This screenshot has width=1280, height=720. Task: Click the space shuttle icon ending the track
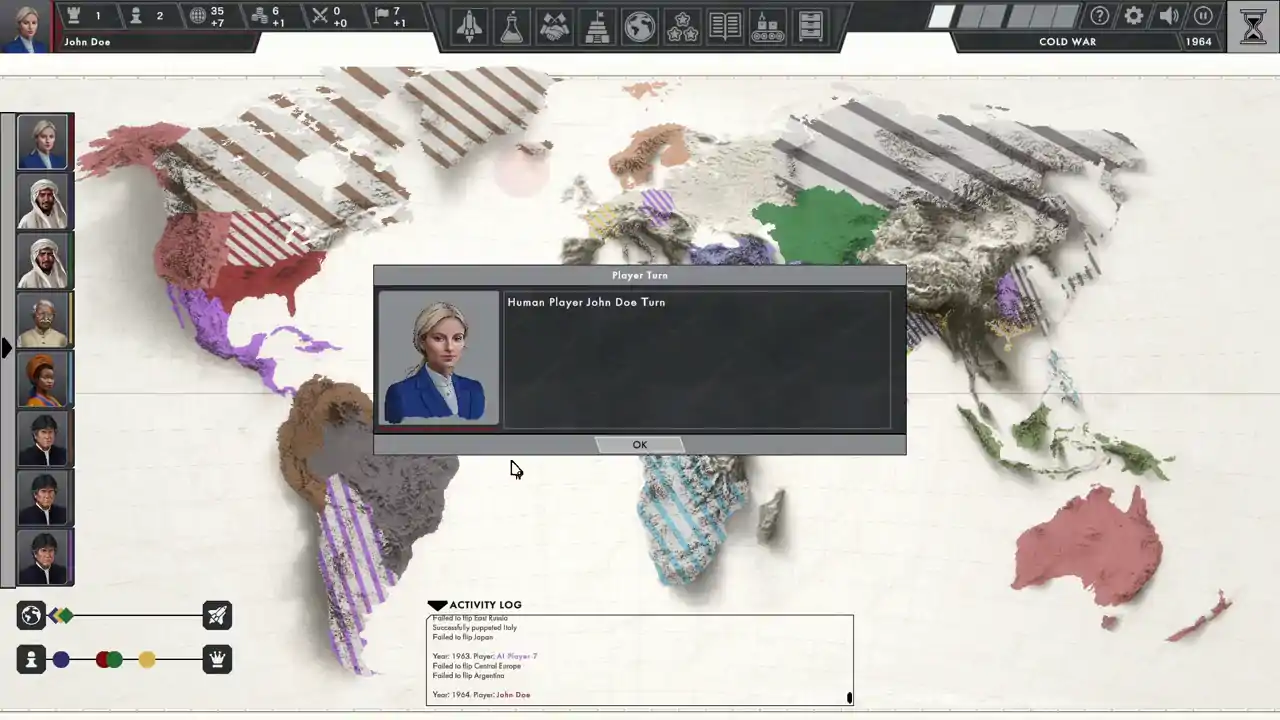click(x=217, y=615)
